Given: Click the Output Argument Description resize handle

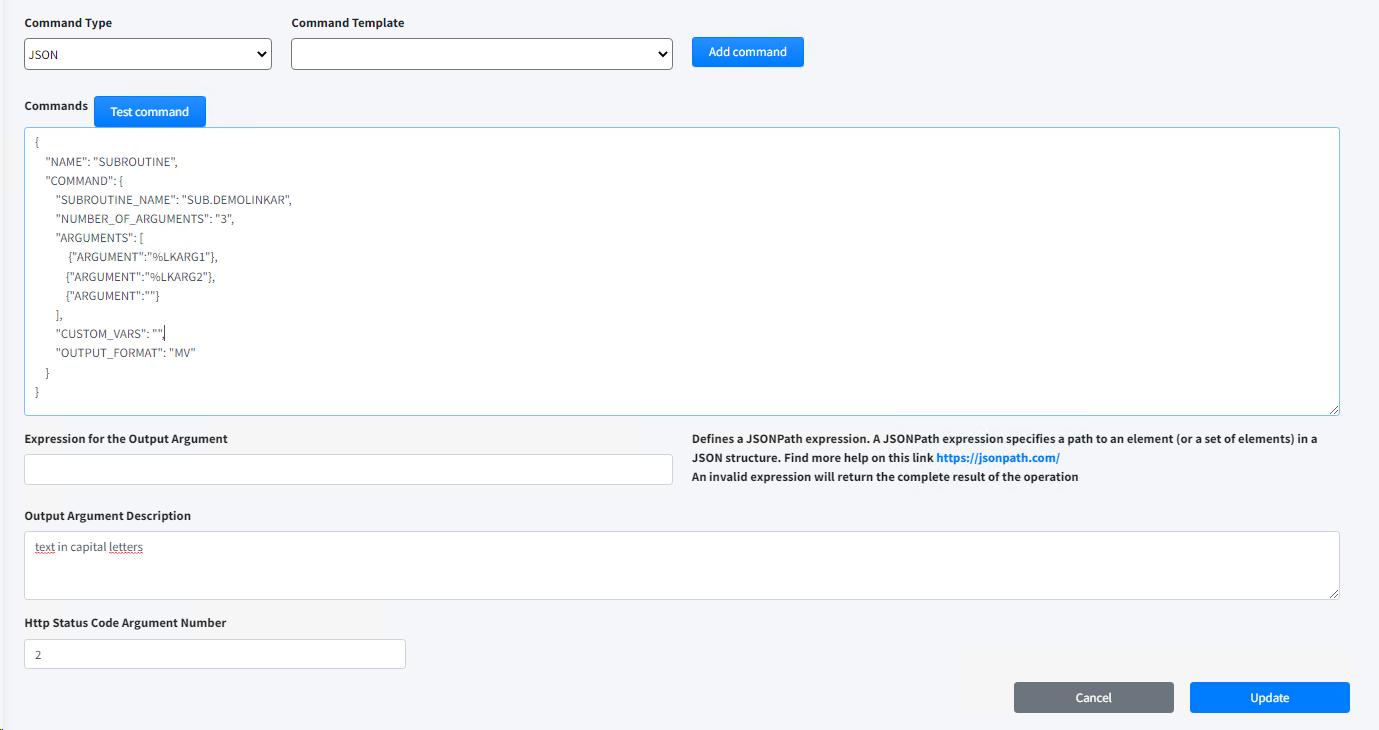Looking at the screenshot, I should pos(1333,593).
